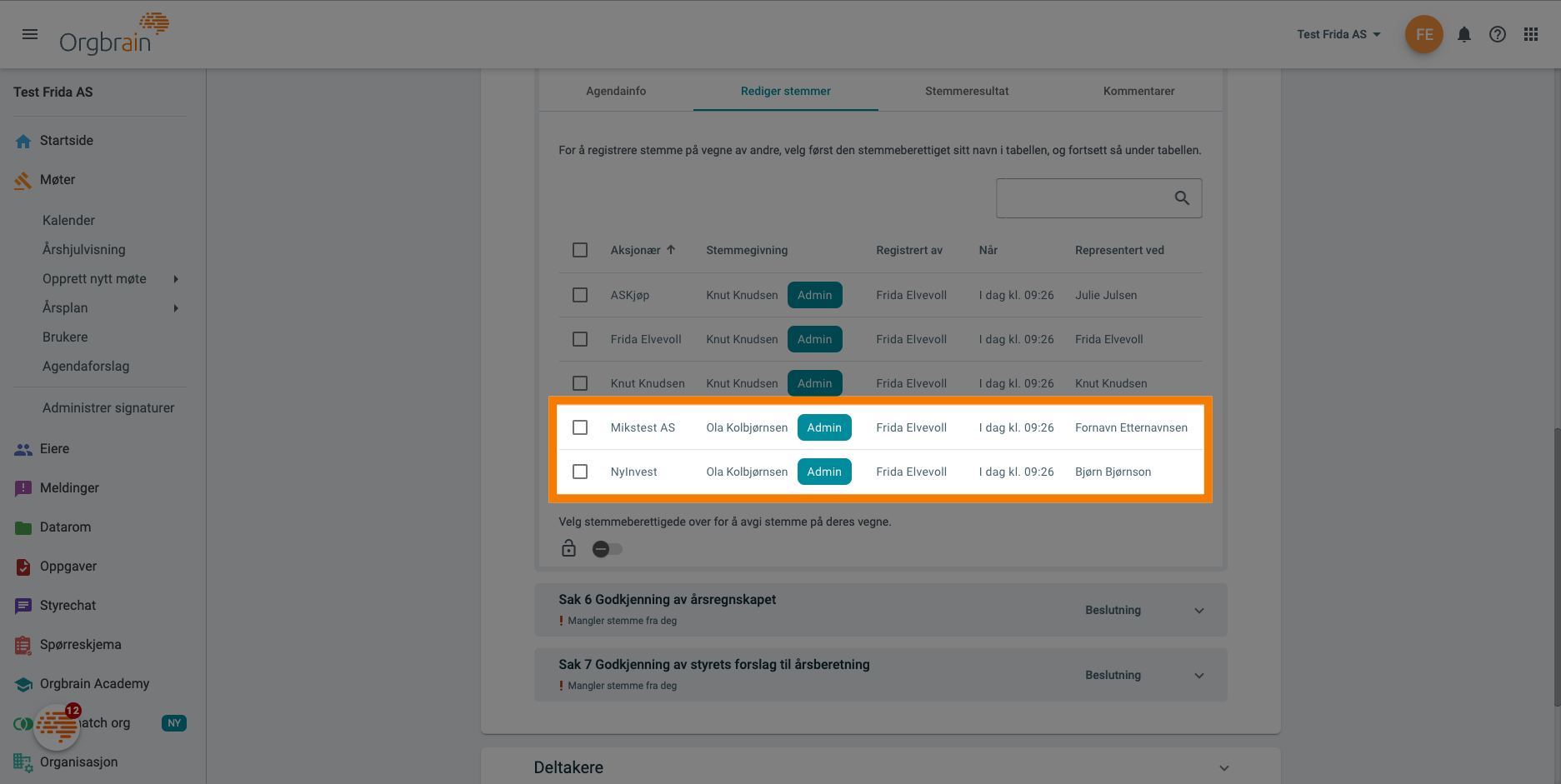Screen dimensions: 1561x784
Task: Open the help question mark icon
Action: 1497,34
